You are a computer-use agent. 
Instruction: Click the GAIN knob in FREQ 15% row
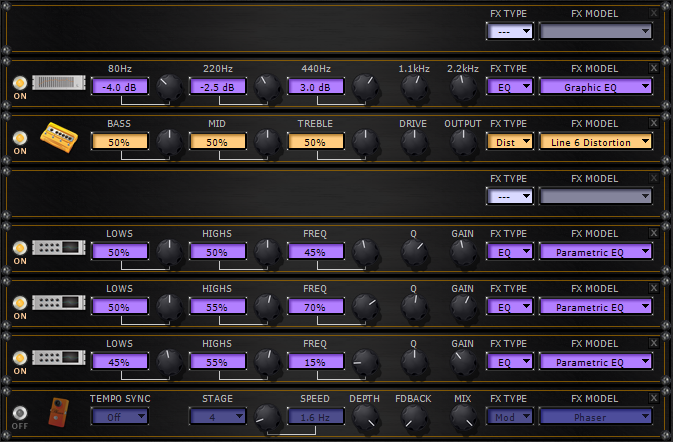coord(464,362)
